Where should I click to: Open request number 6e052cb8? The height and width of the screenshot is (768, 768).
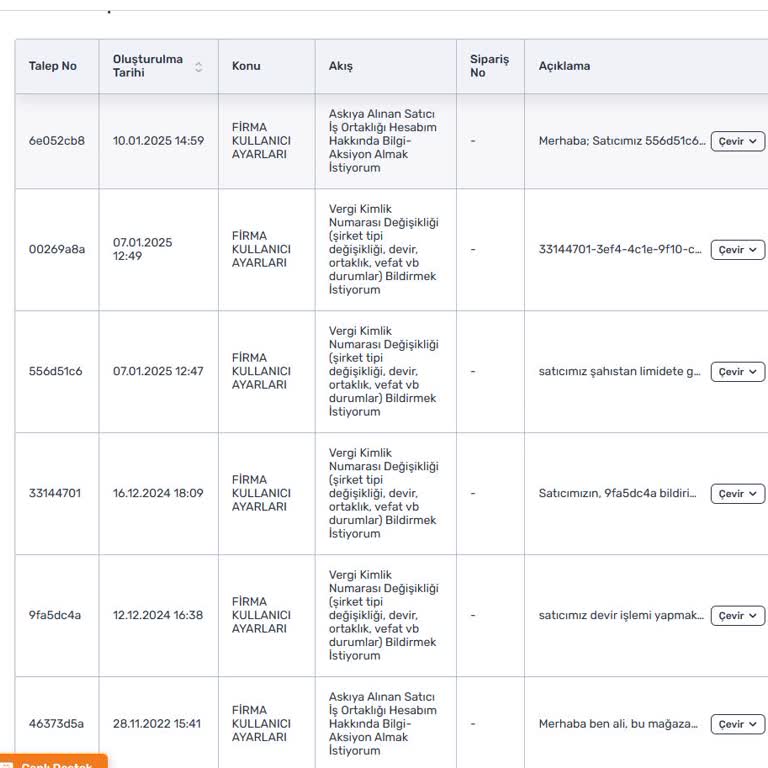pyautogui.click(x=57, y=141)
